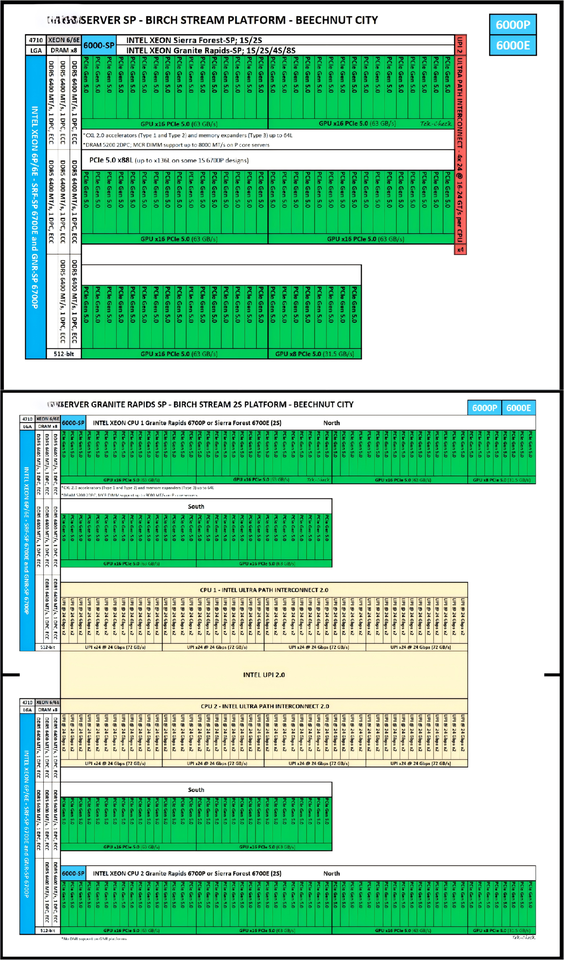This screenshot has height=960, width=564.
Task: Click the 6000P badge in the 2S platform diagram
Action: click(484, 408)
